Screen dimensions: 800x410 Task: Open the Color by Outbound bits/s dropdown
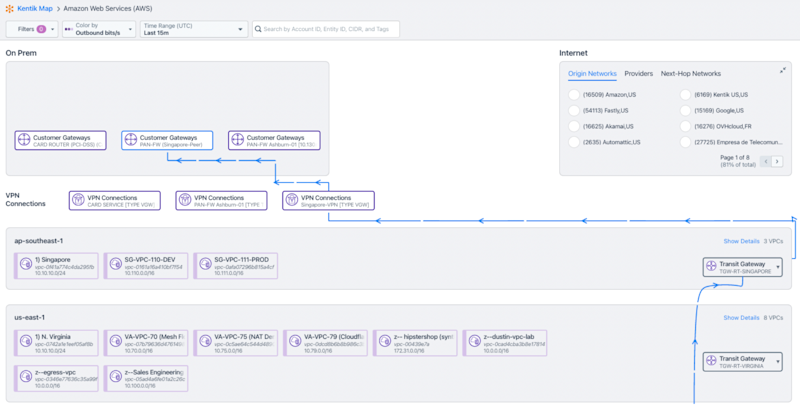tap(99, 29)
